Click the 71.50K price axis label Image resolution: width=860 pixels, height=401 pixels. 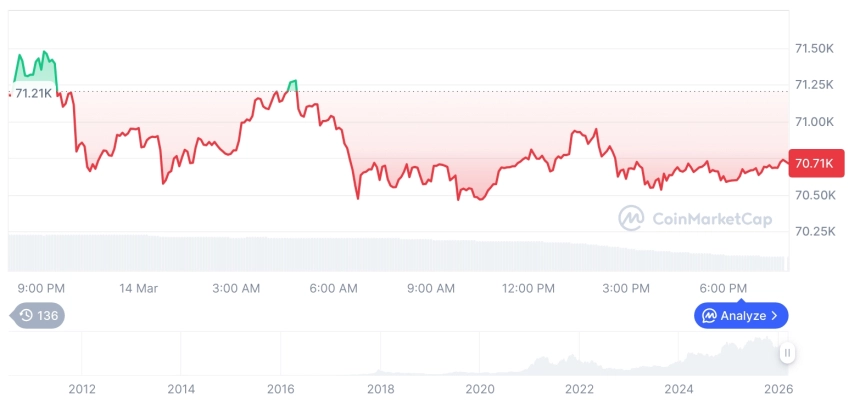click(814, 48)
